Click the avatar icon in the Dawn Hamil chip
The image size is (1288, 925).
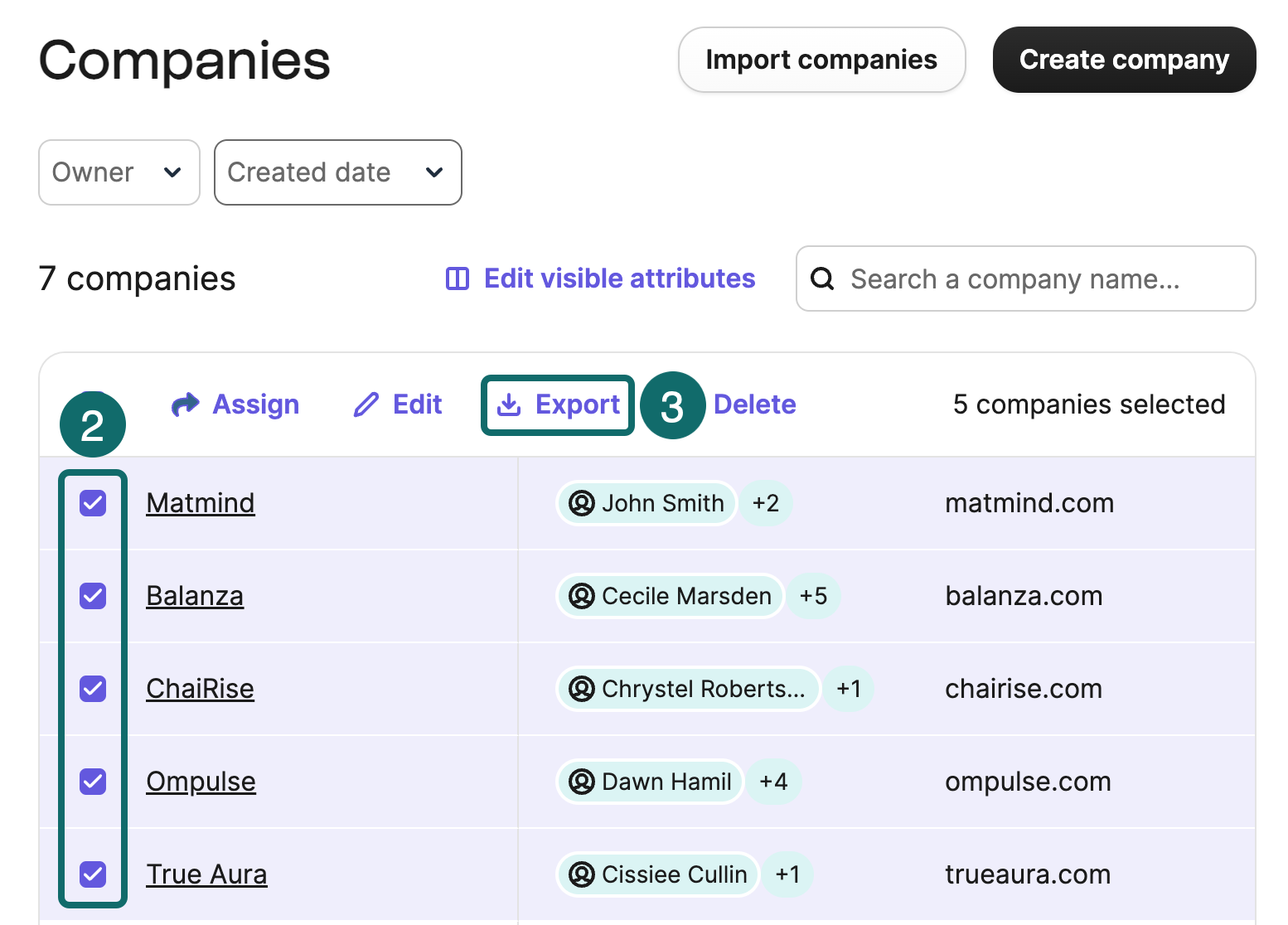pyautogui.click(x=583, y=782)
